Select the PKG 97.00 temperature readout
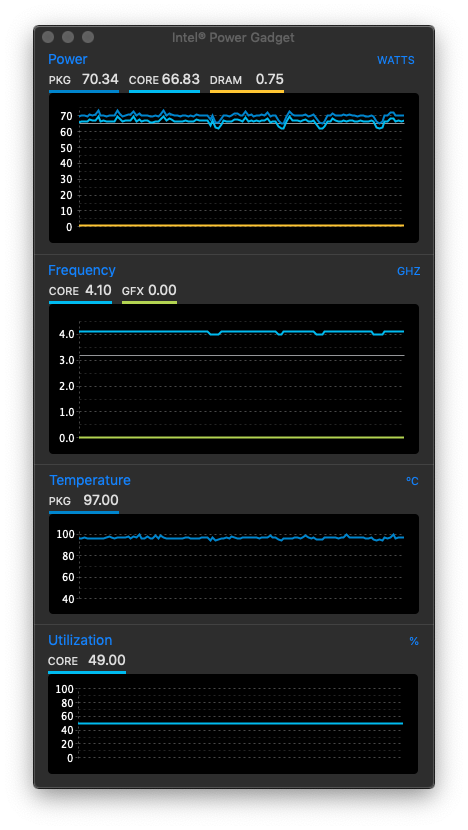The image size is (468, 830). pyautogui.click(x=84, y=500)
